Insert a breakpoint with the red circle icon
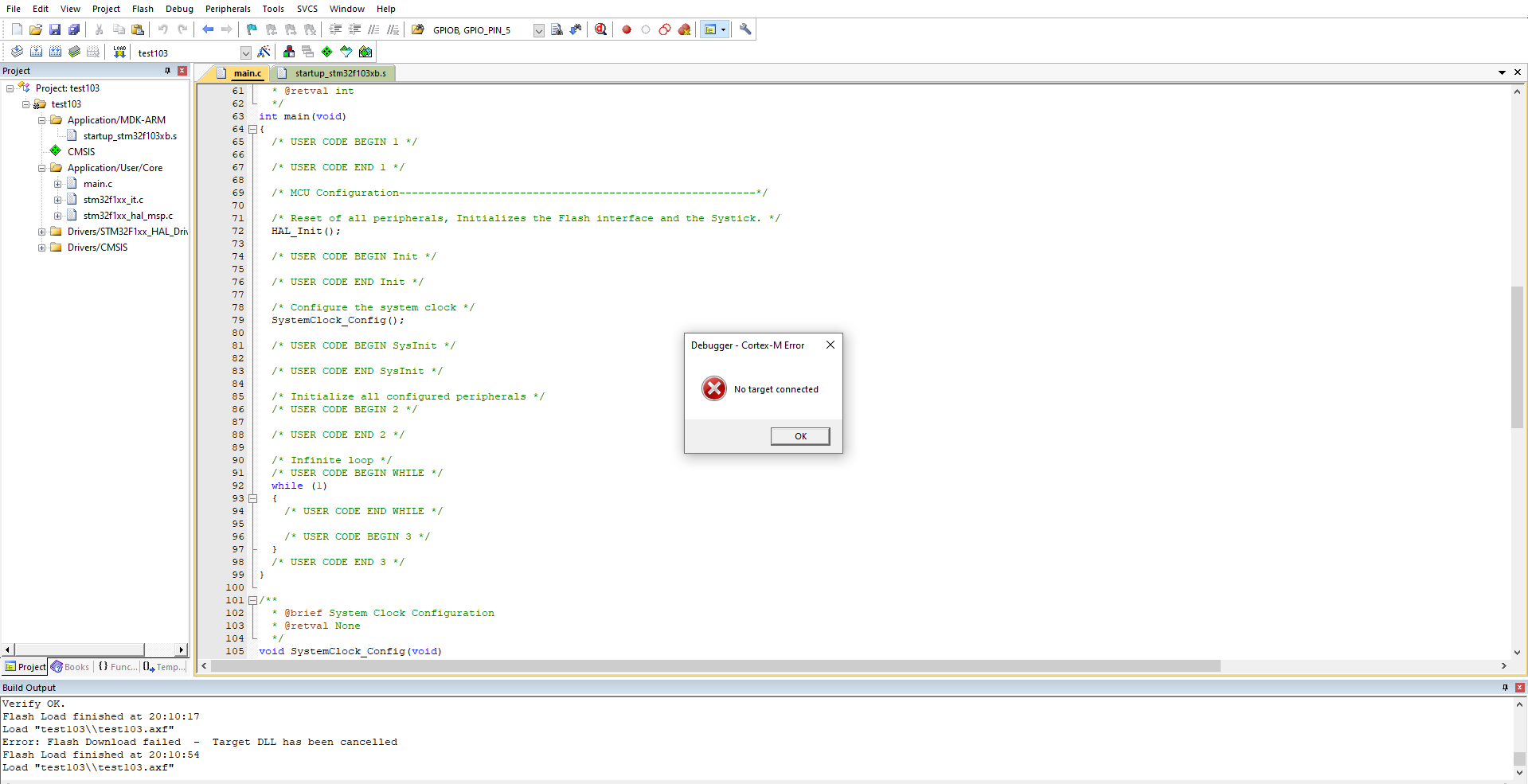 626,29
